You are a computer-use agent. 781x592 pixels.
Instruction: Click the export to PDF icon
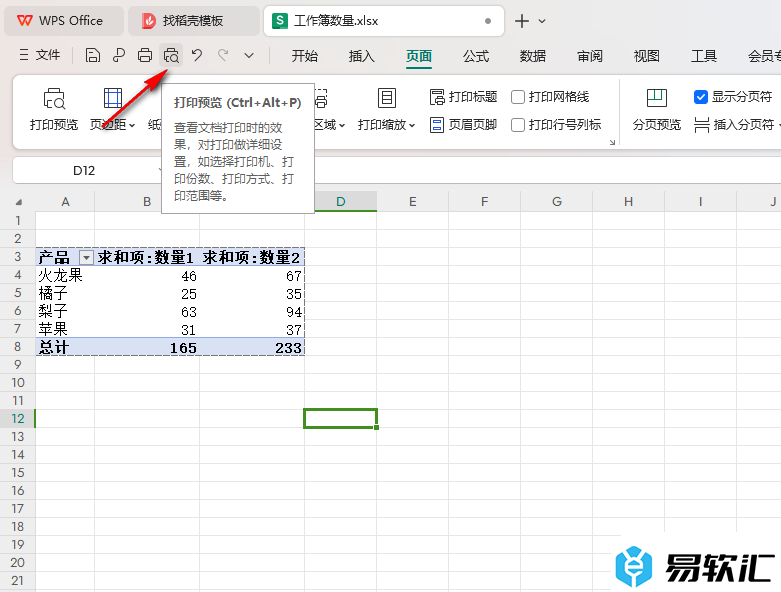(119, 55)
